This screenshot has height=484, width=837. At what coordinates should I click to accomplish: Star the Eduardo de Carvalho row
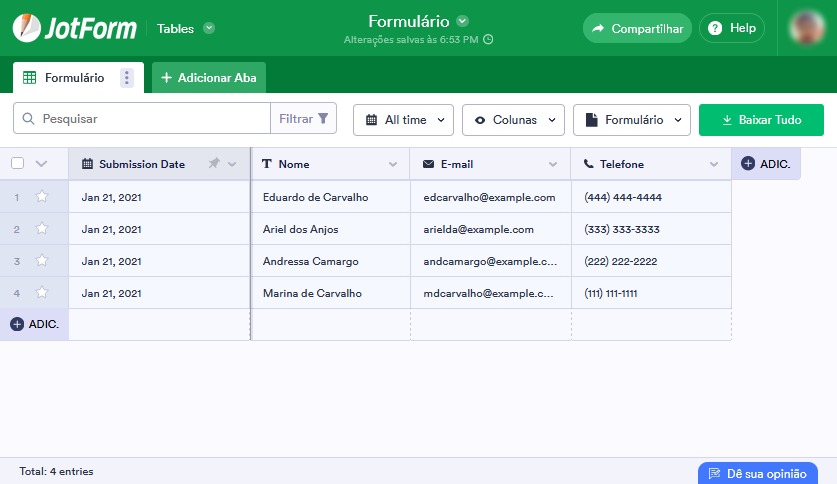tap(42, 197)
